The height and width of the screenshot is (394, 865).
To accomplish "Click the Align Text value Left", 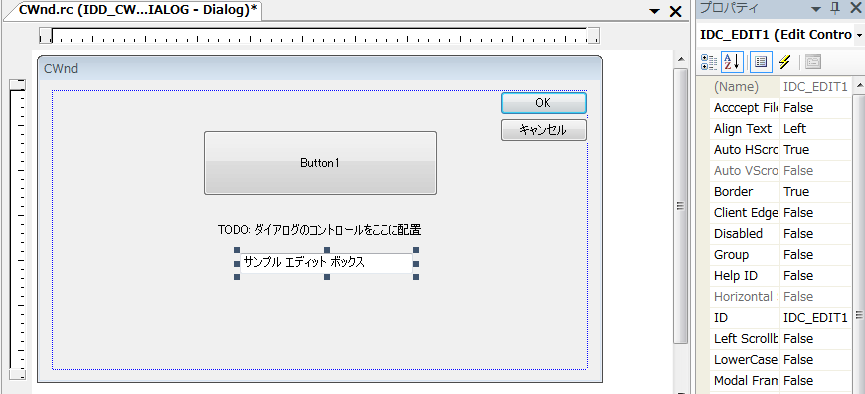I will pos(794,129).
